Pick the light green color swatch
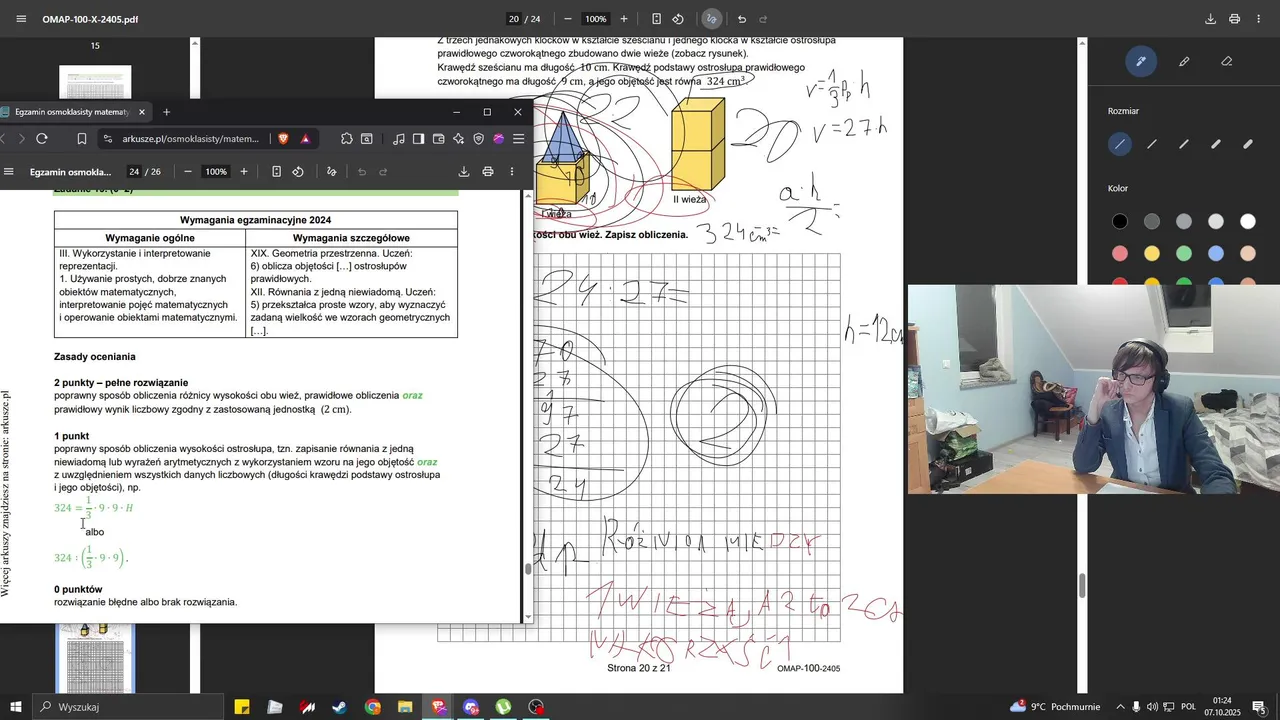Image resolution: width=1280 pixels, height=720 pixels. coord(1184,253)
